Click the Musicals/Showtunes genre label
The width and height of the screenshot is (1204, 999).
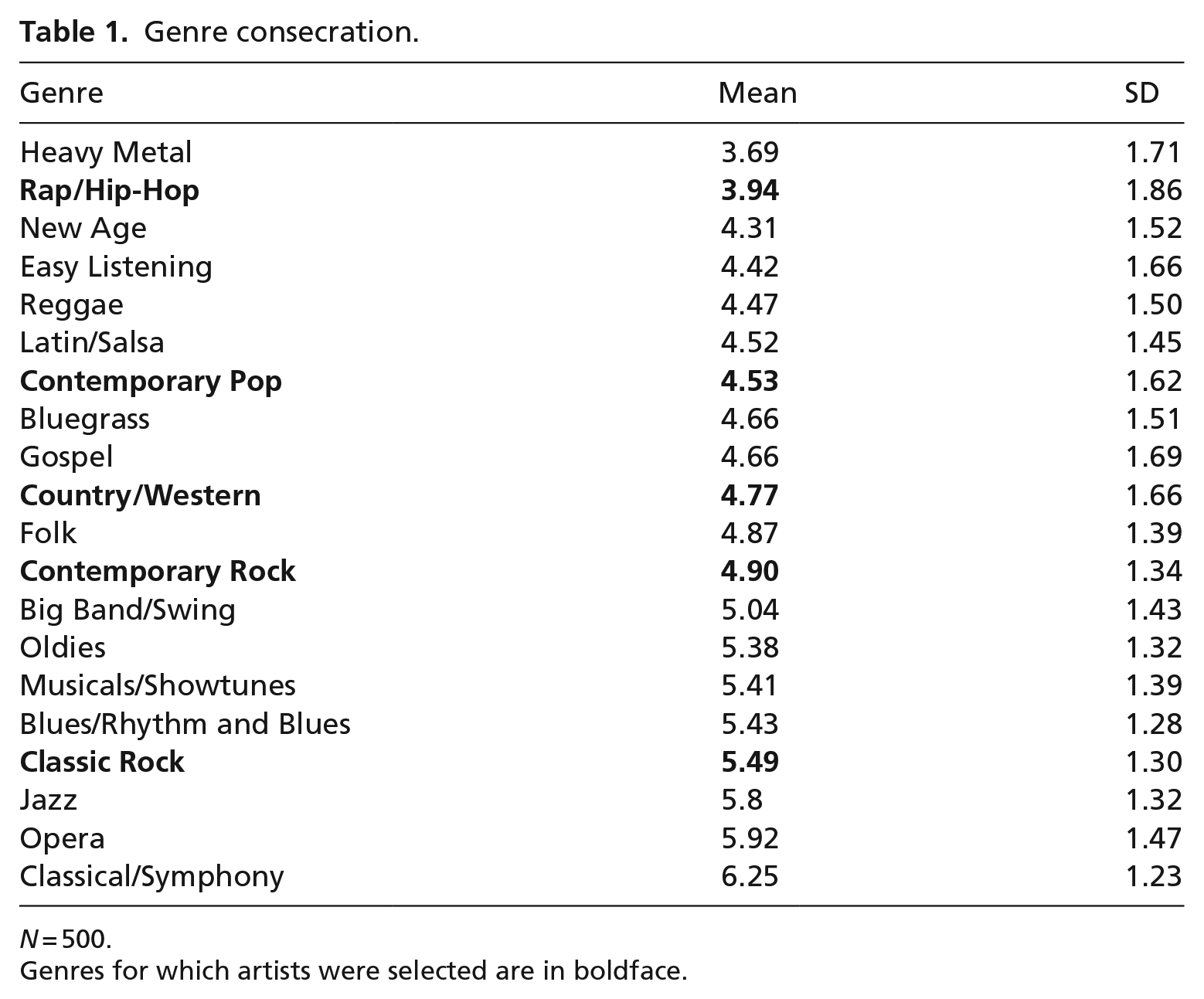[x=158, y=685]
